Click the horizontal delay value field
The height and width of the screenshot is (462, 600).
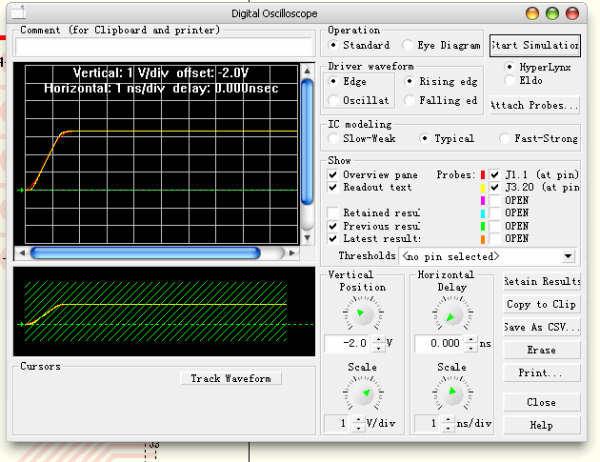point(440,343)
